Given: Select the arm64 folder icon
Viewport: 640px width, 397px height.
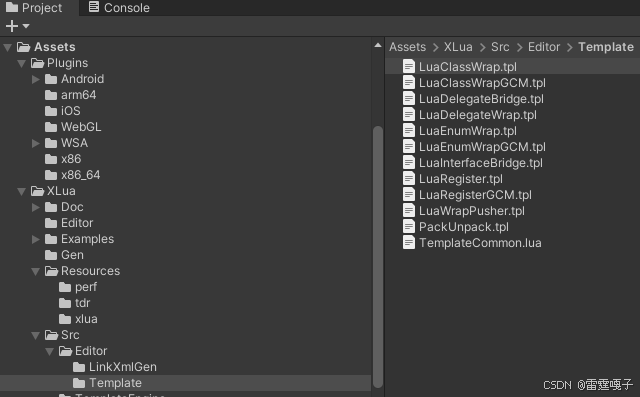Looking at the screenshot, I should coord(51,95).
